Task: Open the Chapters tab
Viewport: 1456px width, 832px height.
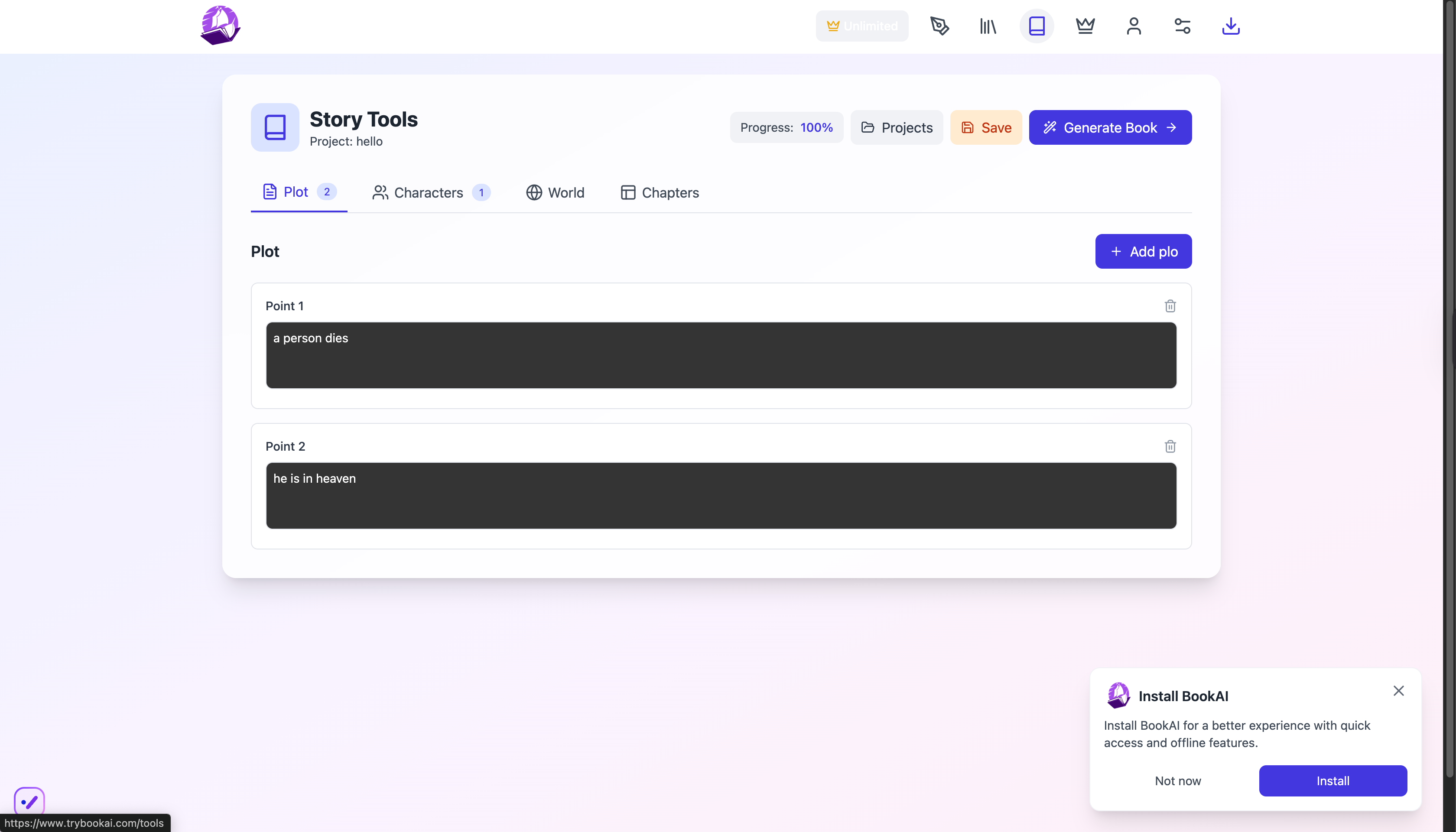Action: pos(660,192)
